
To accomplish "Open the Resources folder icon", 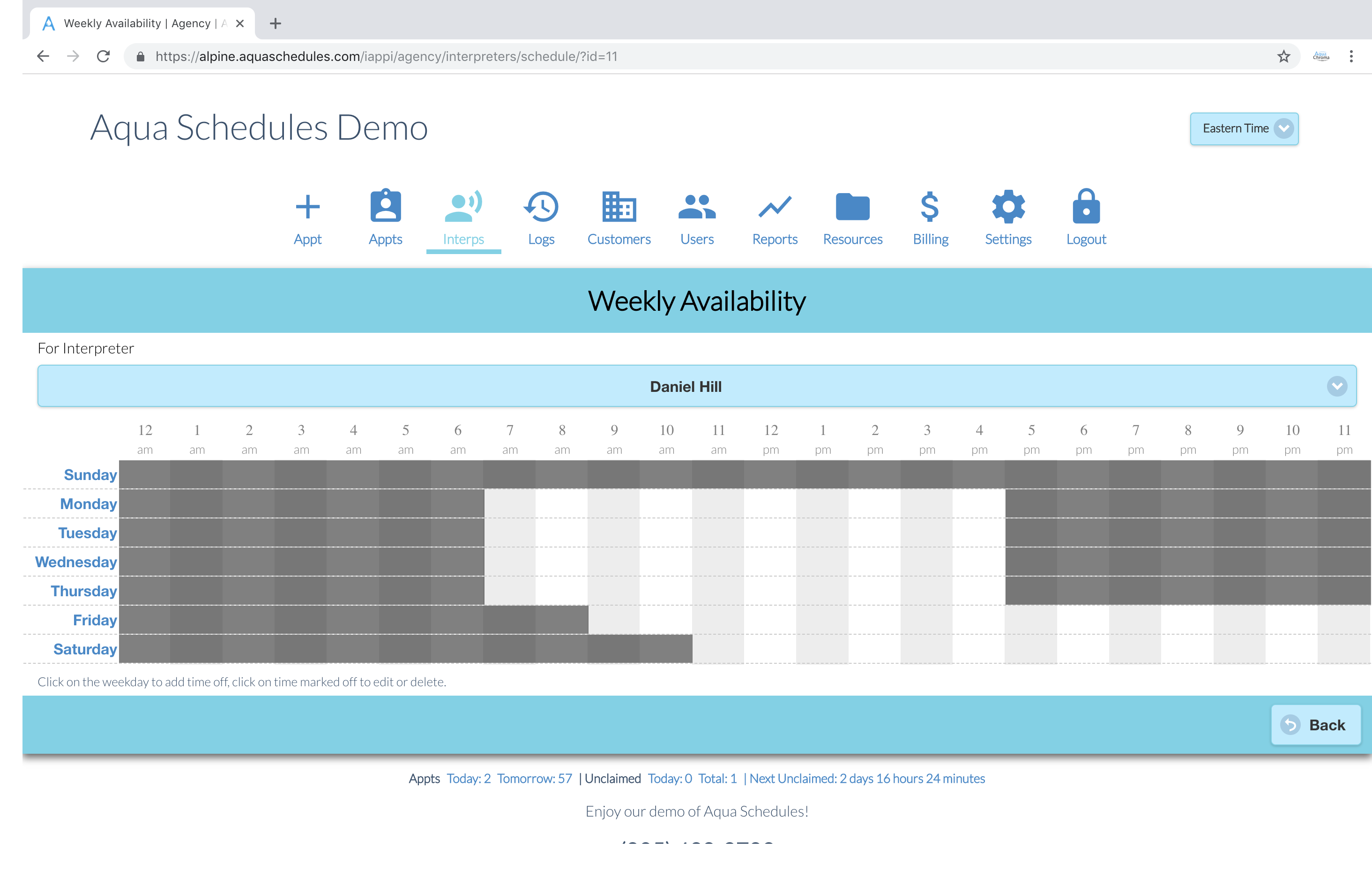I will (852, 206).
